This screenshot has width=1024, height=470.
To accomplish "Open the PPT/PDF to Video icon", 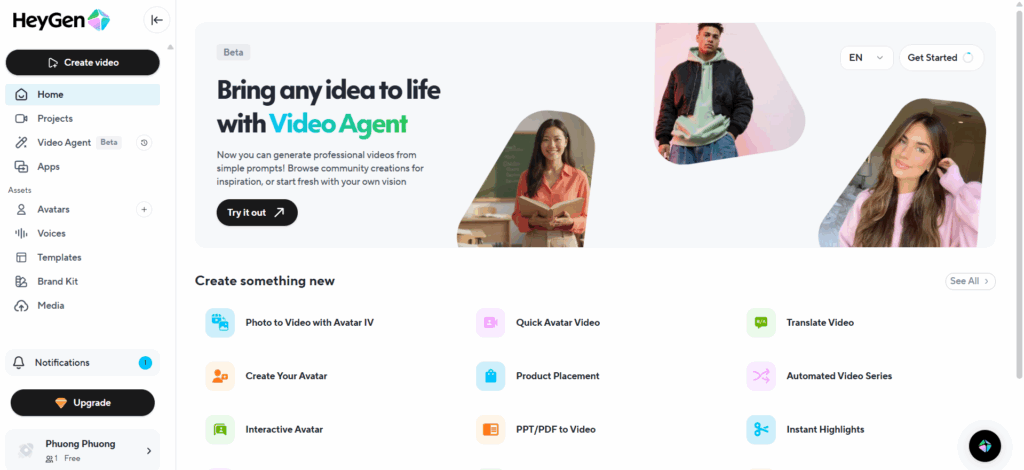I will (x=490, y=430).
